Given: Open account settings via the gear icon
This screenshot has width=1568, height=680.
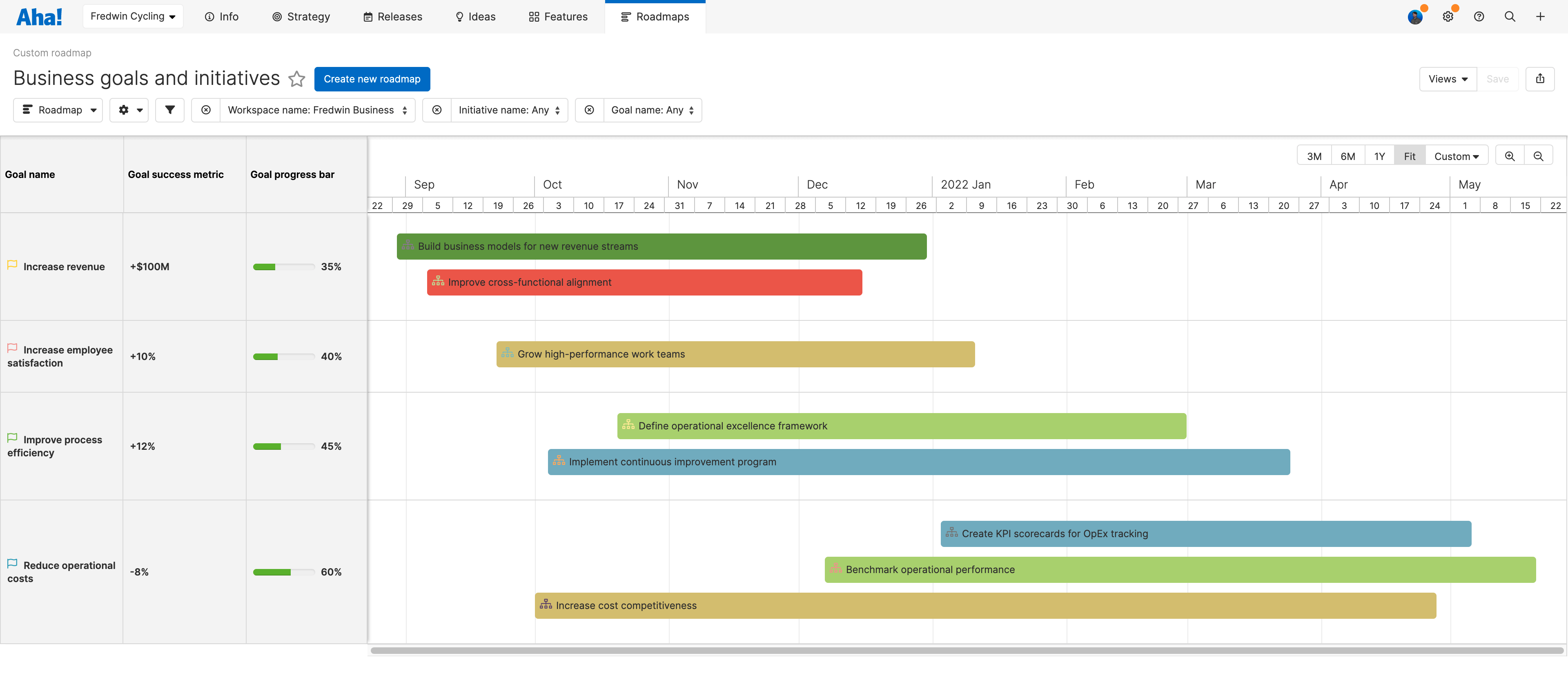Looking at the screenshot, I should (1448, 16).
